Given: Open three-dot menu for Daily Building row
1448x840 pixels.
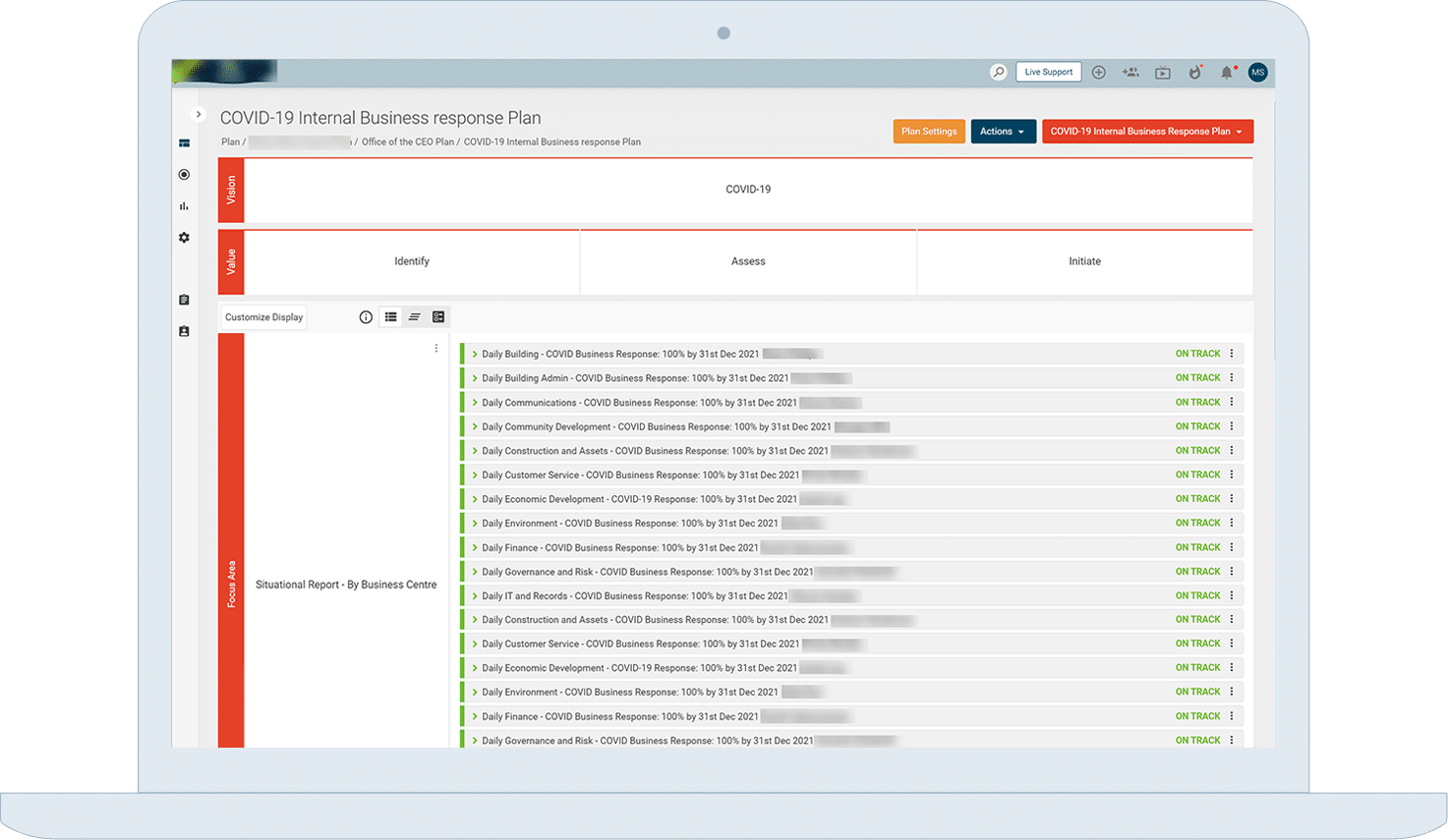Looking at the screenshot, I should click(1231, 354).
